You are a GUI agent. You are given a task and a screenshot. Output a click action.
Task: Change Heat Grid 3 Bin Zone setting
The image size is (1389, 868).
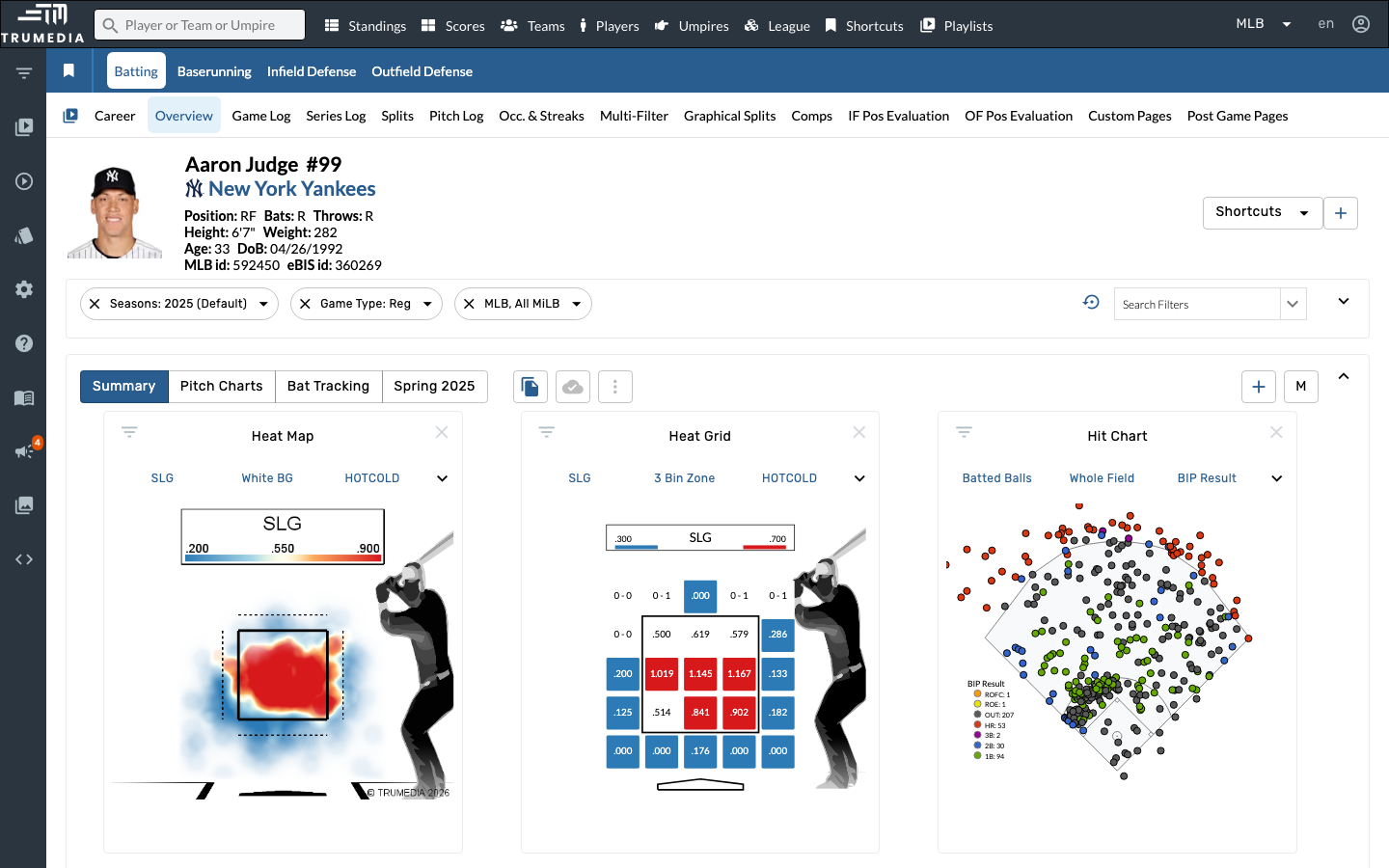pyautogui.click(x=685, y=478)
